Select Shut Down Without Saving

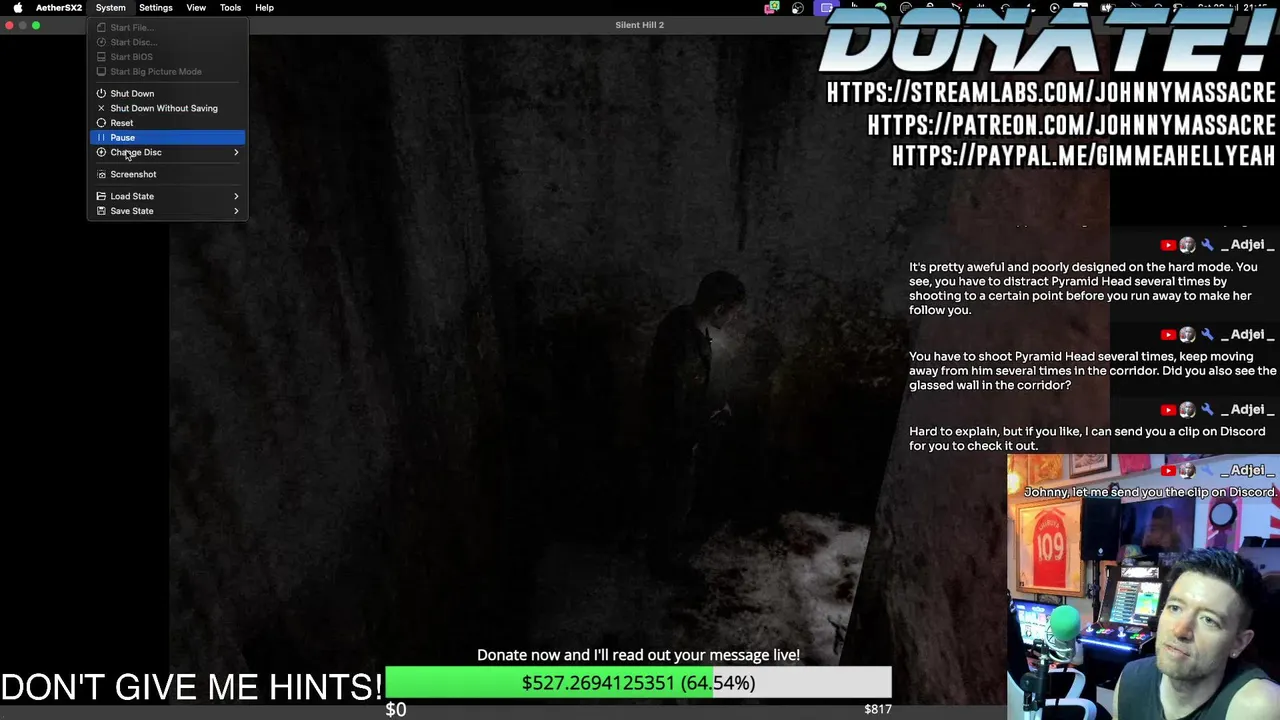pyautogui.click(x=167, y=108)
